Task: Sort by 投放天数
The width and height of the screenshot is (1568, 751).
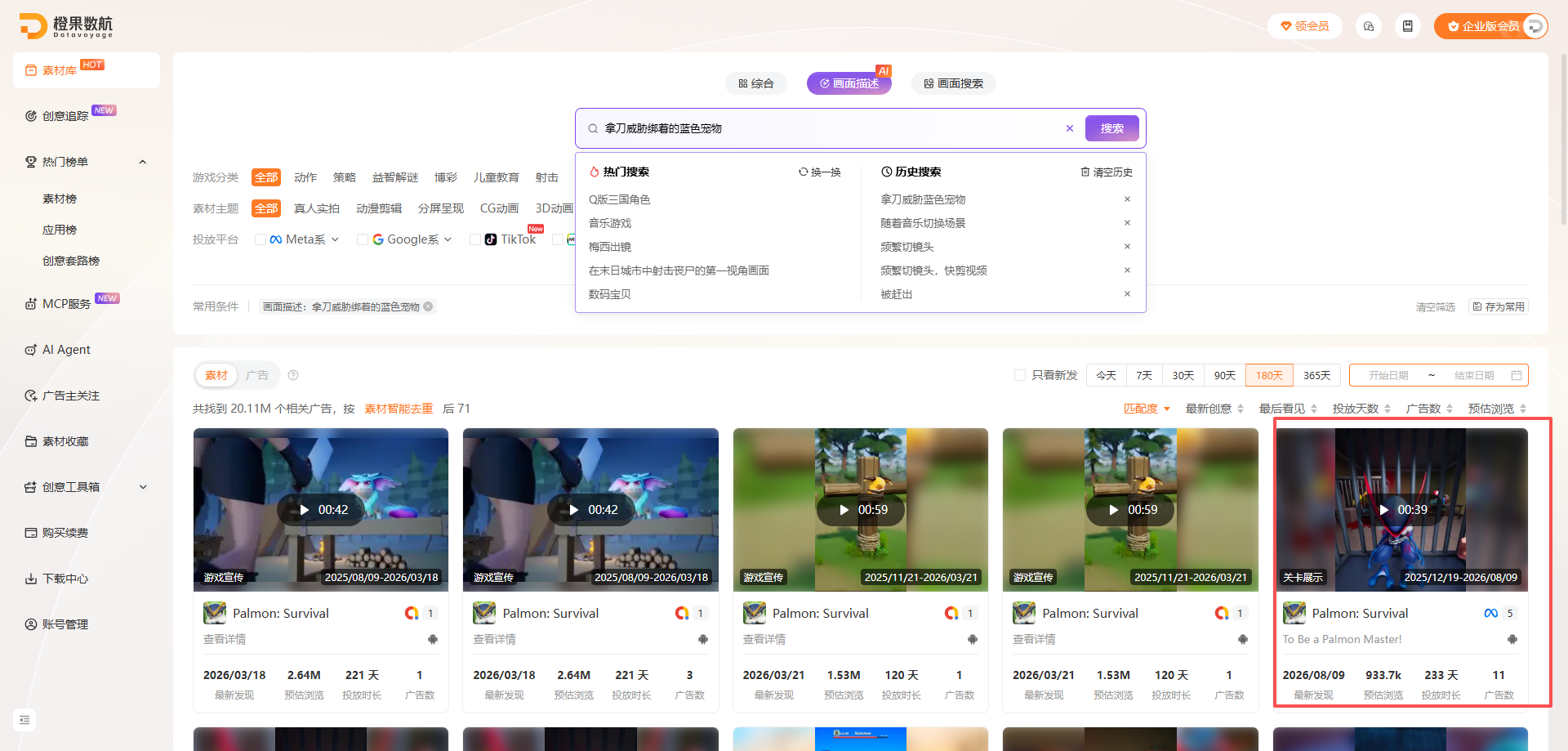Action: tap(1362, 409)
